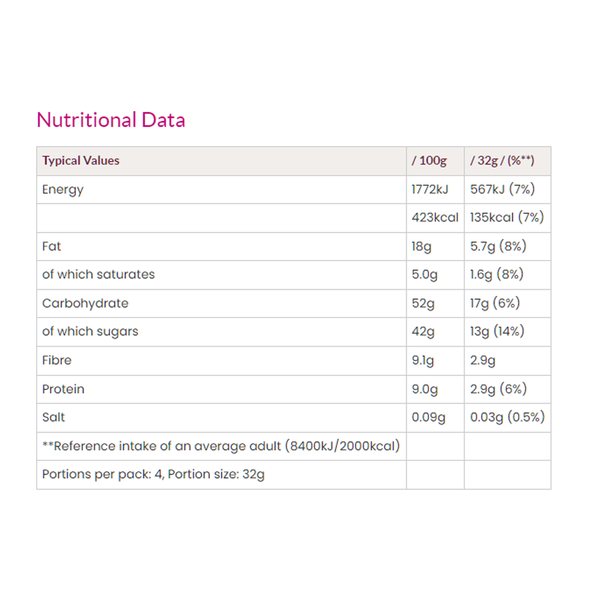Viewport: 600px width, 600px height.
Task: Click the 423kcal value cell
Action: [x=434, y=217]
